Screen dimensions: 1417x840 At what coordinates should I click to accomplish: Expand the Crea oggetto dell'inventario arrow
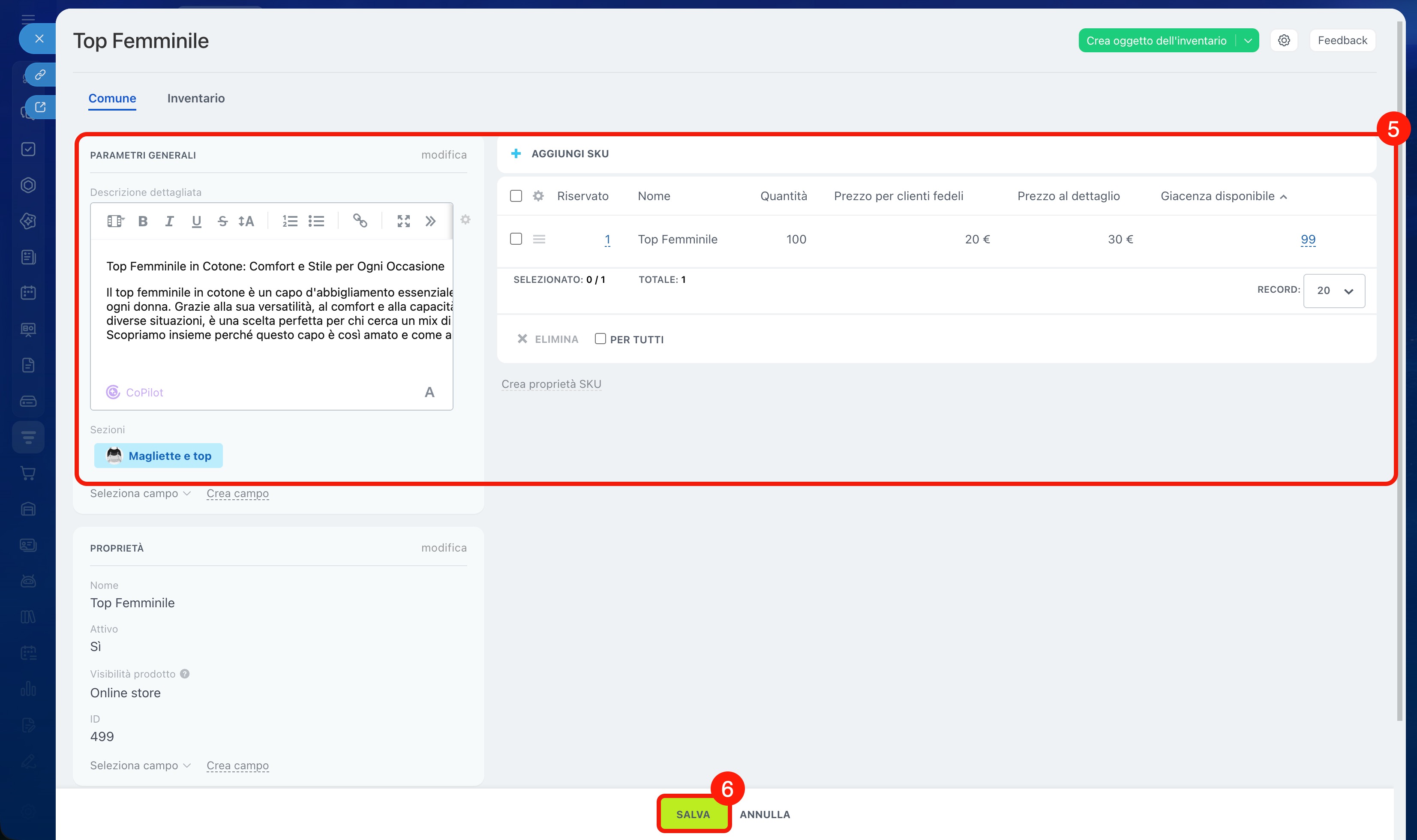point(1248,41)
